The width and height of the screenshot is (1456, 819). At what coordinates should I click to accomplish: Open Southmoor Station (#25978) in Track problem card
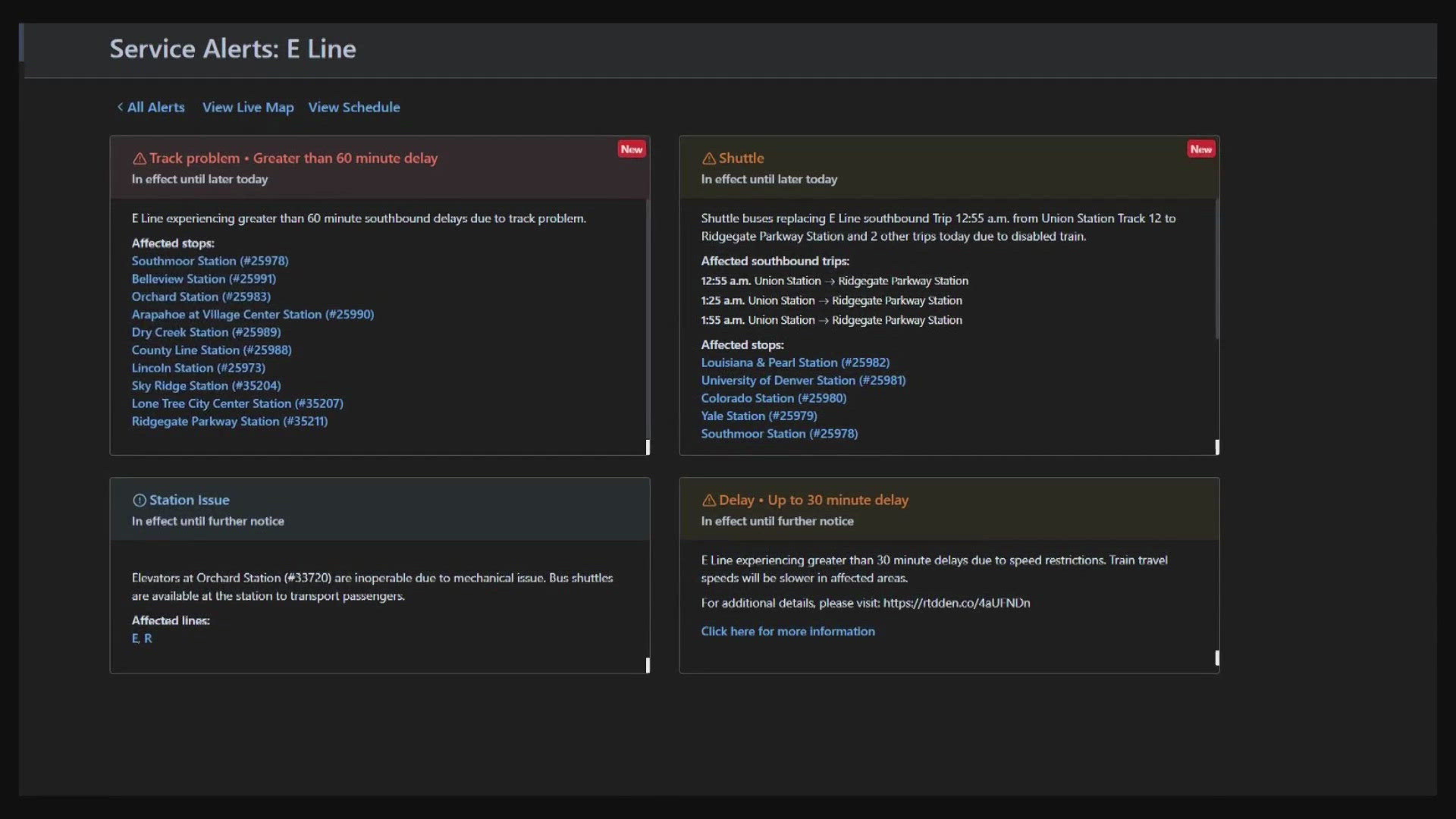[x=210, y=261]
